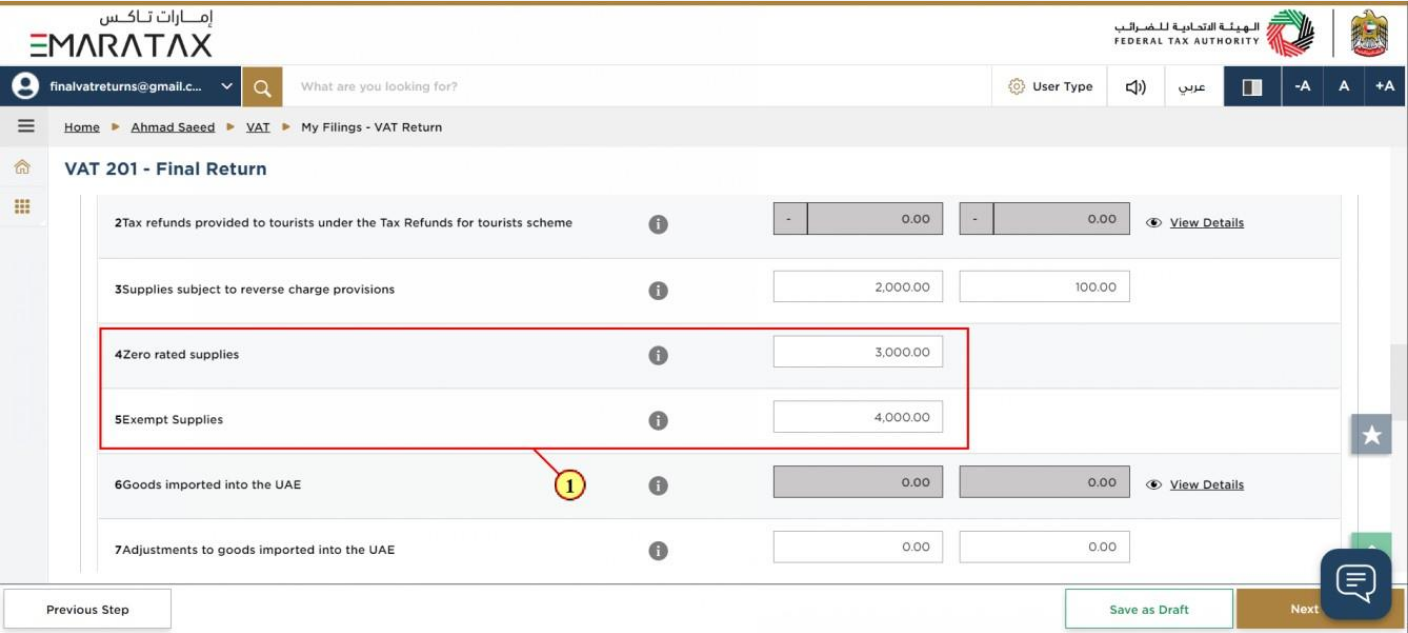Click the user profile avatar icon
Image resolution: width=1408 pixels, height=633 pixels.
tap(25, 87)
